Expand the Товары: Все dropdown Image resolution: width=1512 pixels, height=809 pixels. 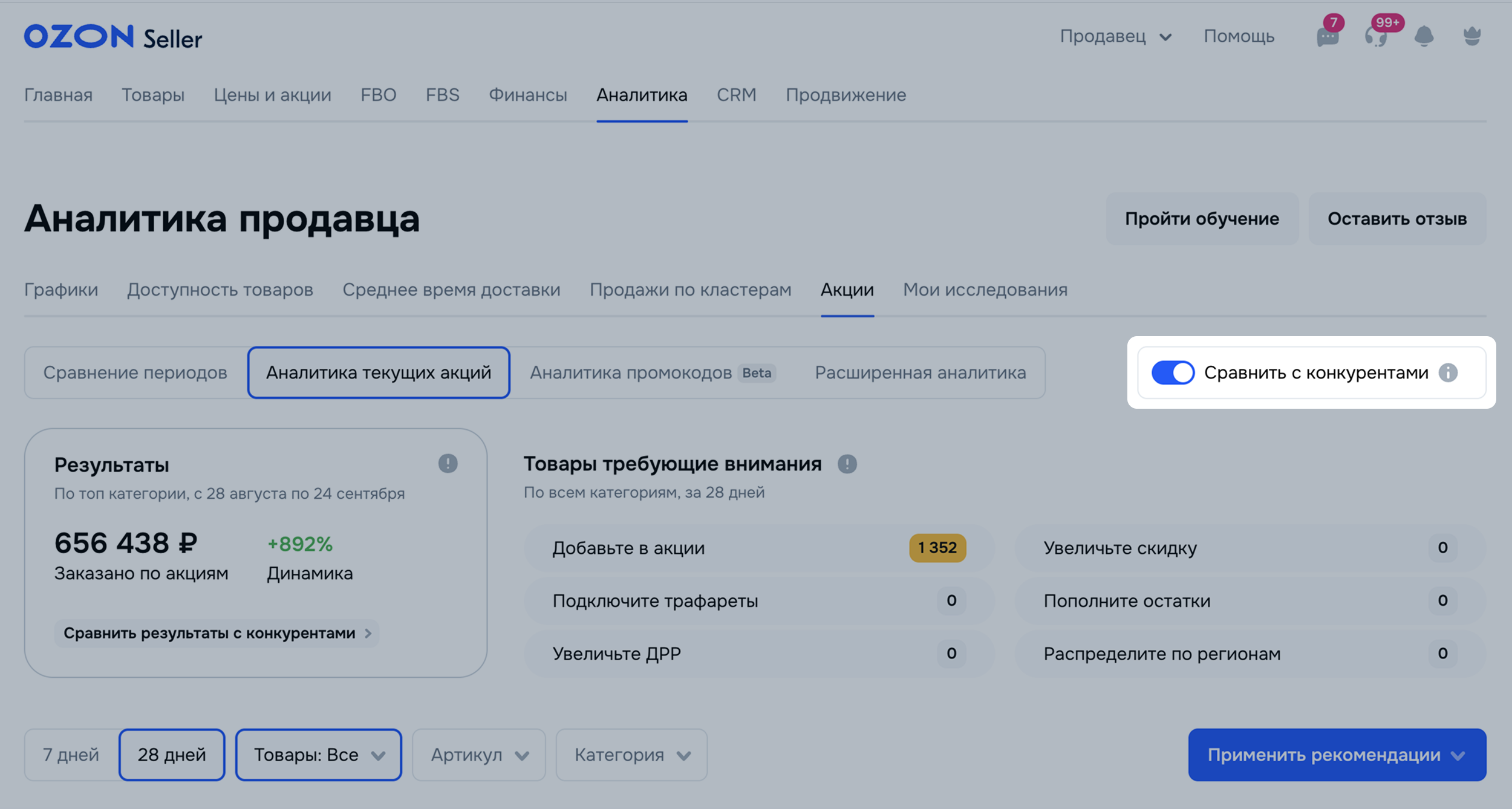[x=319, y=755]
